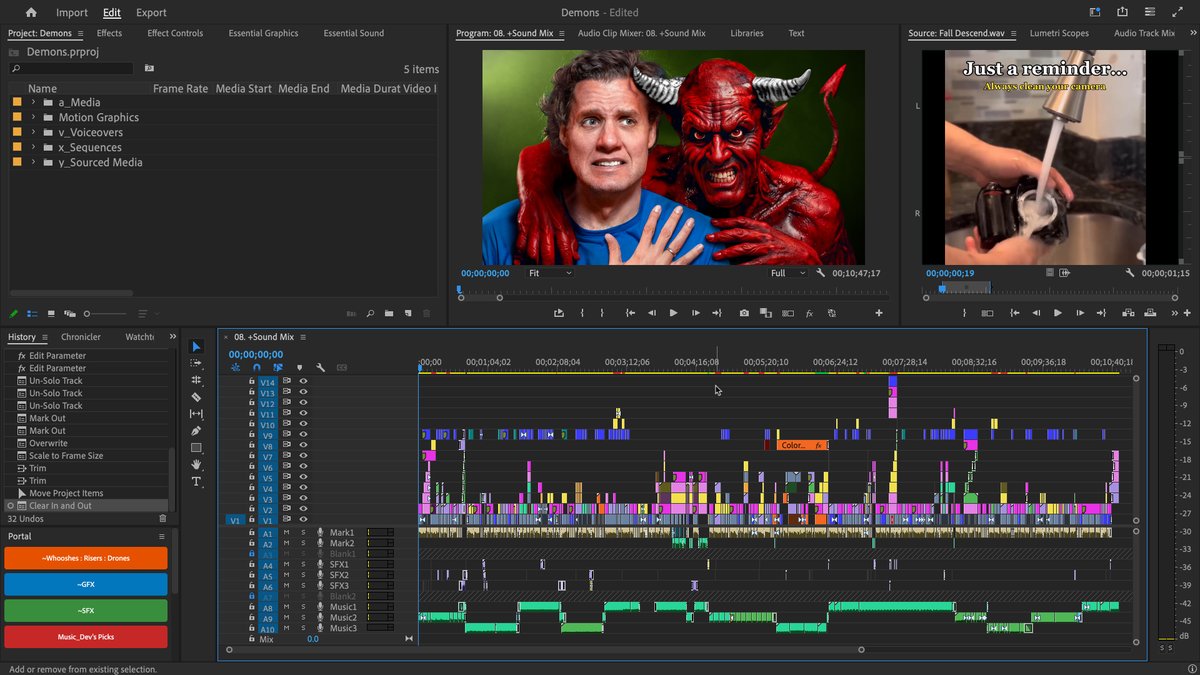This screenshot has height=675, width=1200.
Task: Switch to the Import workspace tab
Action: (72, 13)
